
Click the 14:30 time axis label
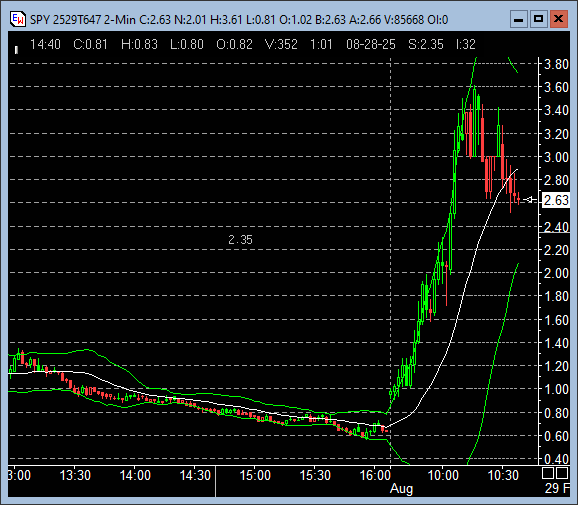[x=195, y=475]
